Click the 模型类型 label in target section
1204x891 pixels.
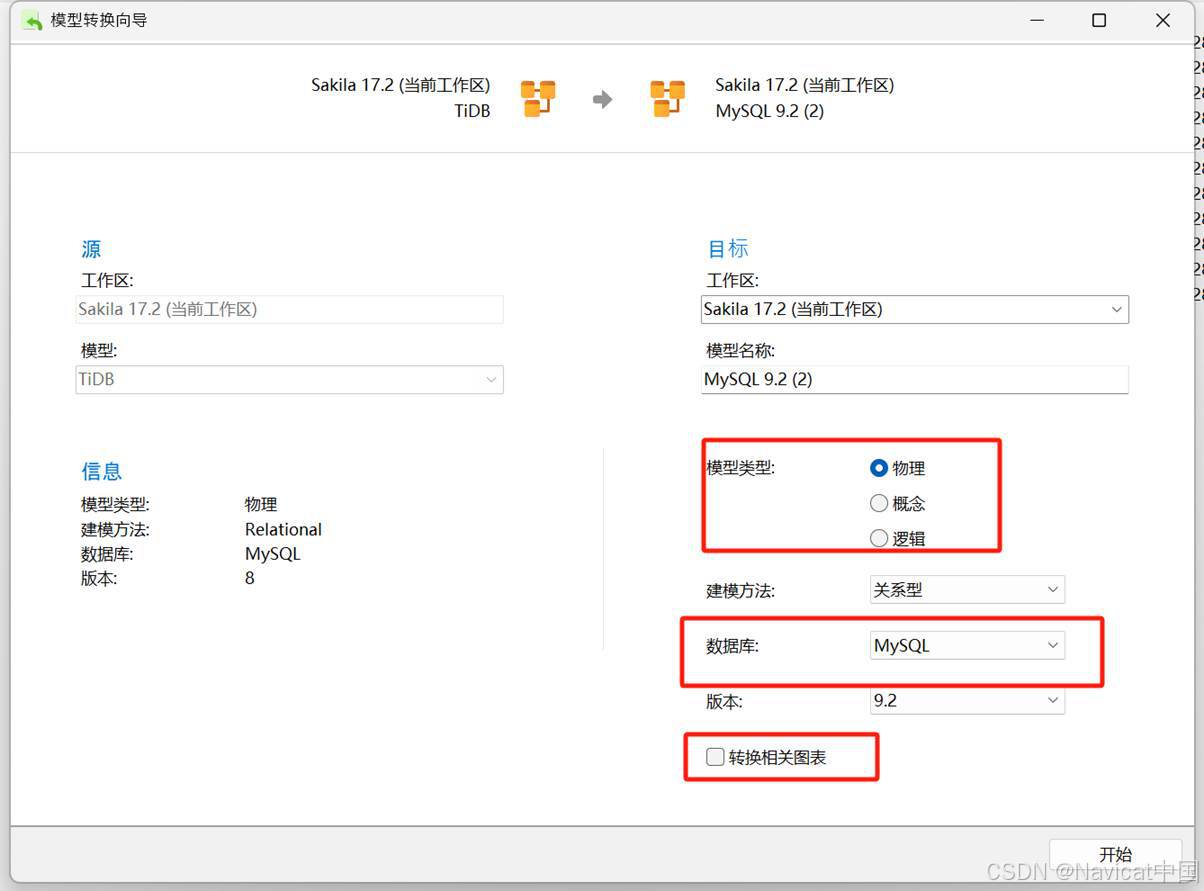pos(740,467)
